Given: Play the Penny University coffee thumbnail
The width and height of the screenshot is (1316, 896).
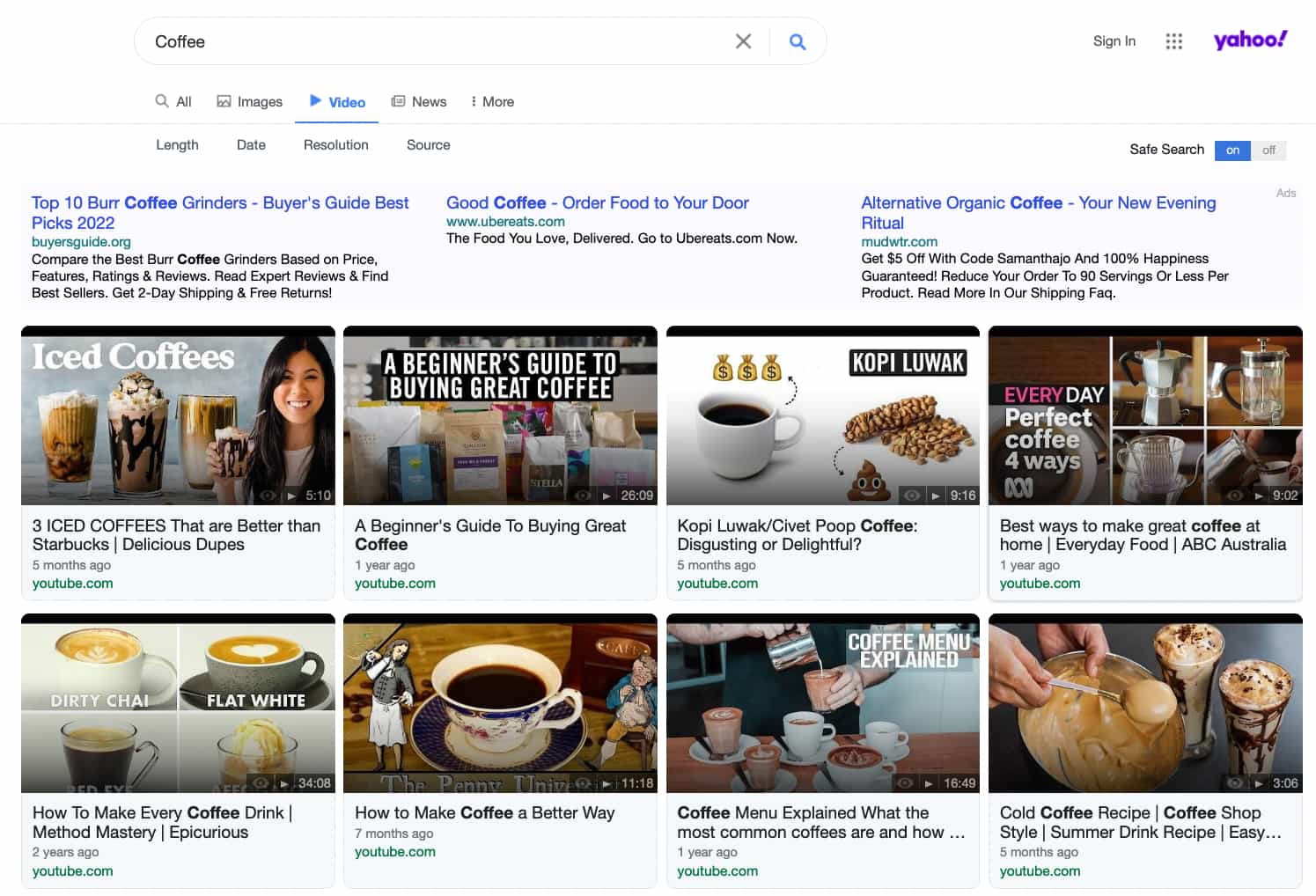Looking at the screenshot, I should (500, 703).
